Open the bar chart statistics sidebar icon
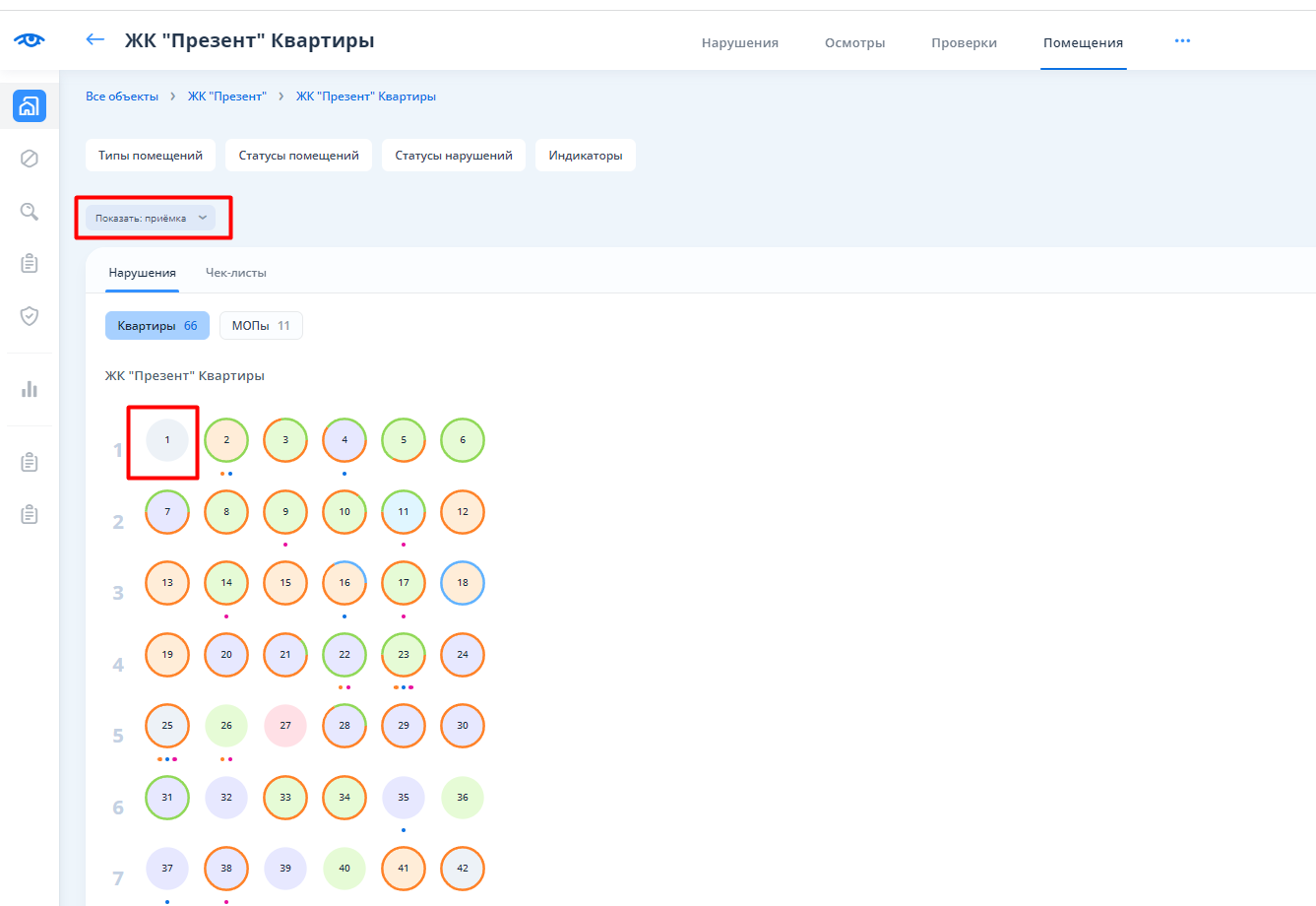 [30, 389]
